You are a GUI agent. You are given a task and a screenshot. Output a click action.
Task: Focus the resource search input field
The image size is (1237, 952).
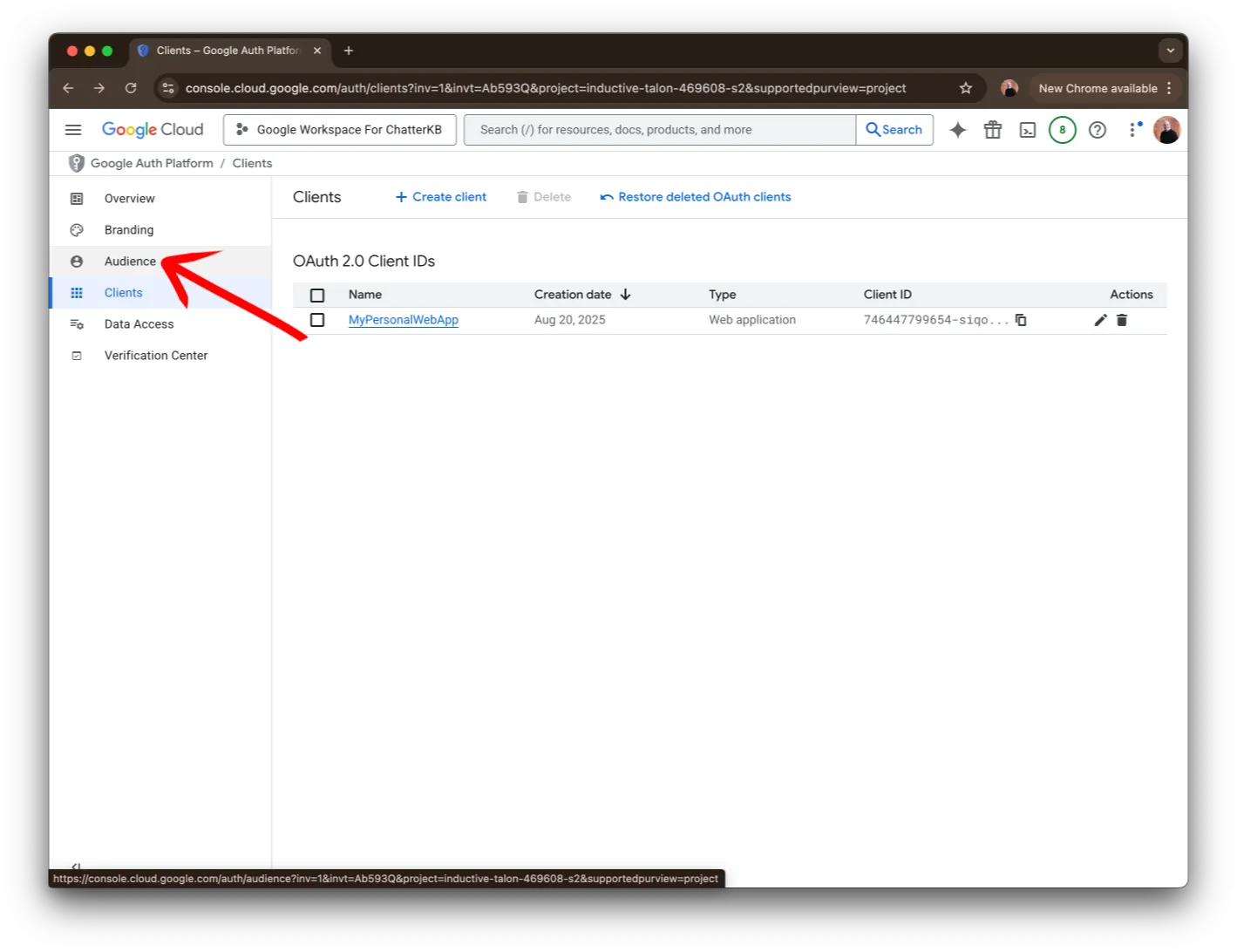click(x=660, y=130)
